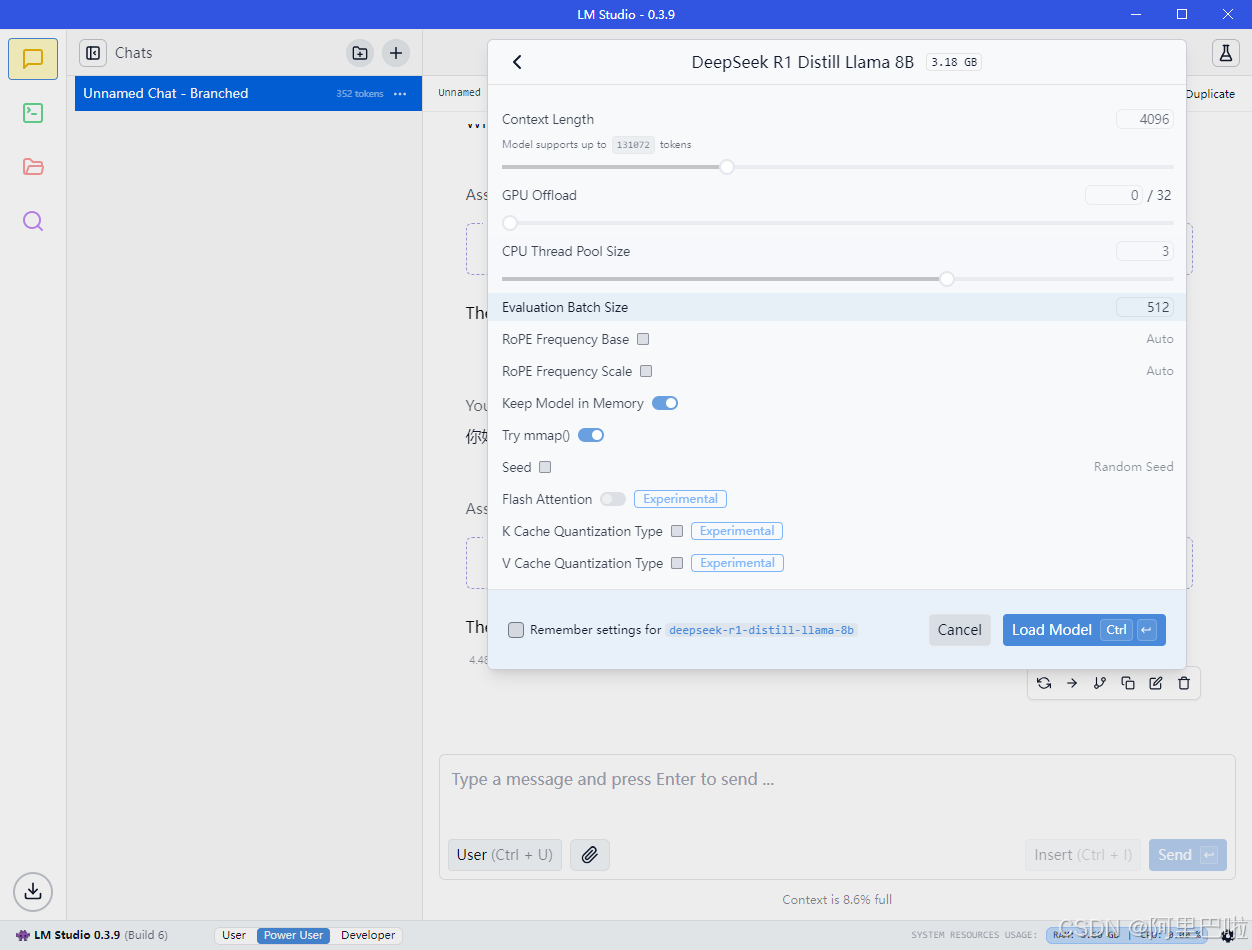The image size is (1252, 950).
Task: Click the Send button
Action: [x=1187, y=855]
